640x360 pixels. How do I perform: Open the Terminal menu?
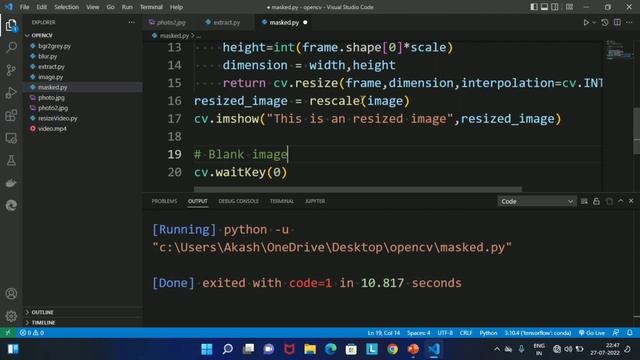pyautogui.click(x=151, y=7)
